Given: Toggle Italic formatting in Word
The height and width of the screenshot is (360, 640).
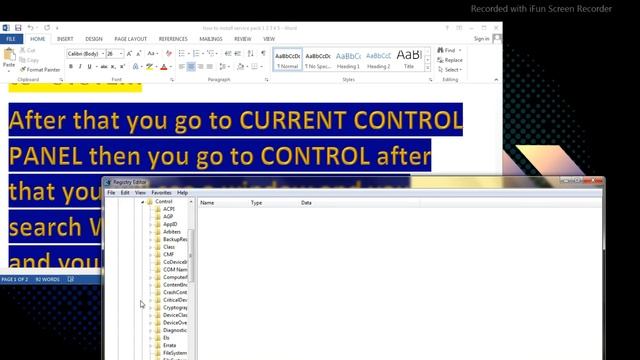Looking at the screenshot, I should (80, 67).
